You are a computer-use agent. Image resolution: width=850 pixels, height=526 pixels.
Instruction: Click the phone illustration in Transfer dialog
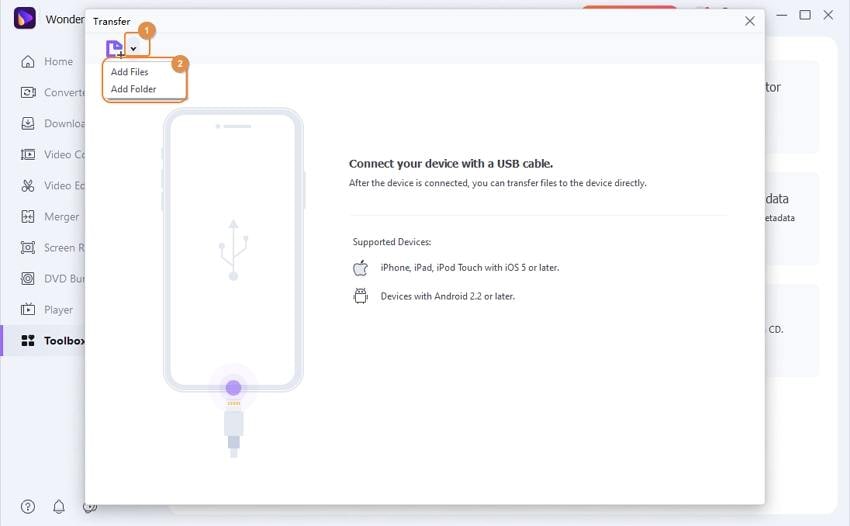[x=233, y=250]
